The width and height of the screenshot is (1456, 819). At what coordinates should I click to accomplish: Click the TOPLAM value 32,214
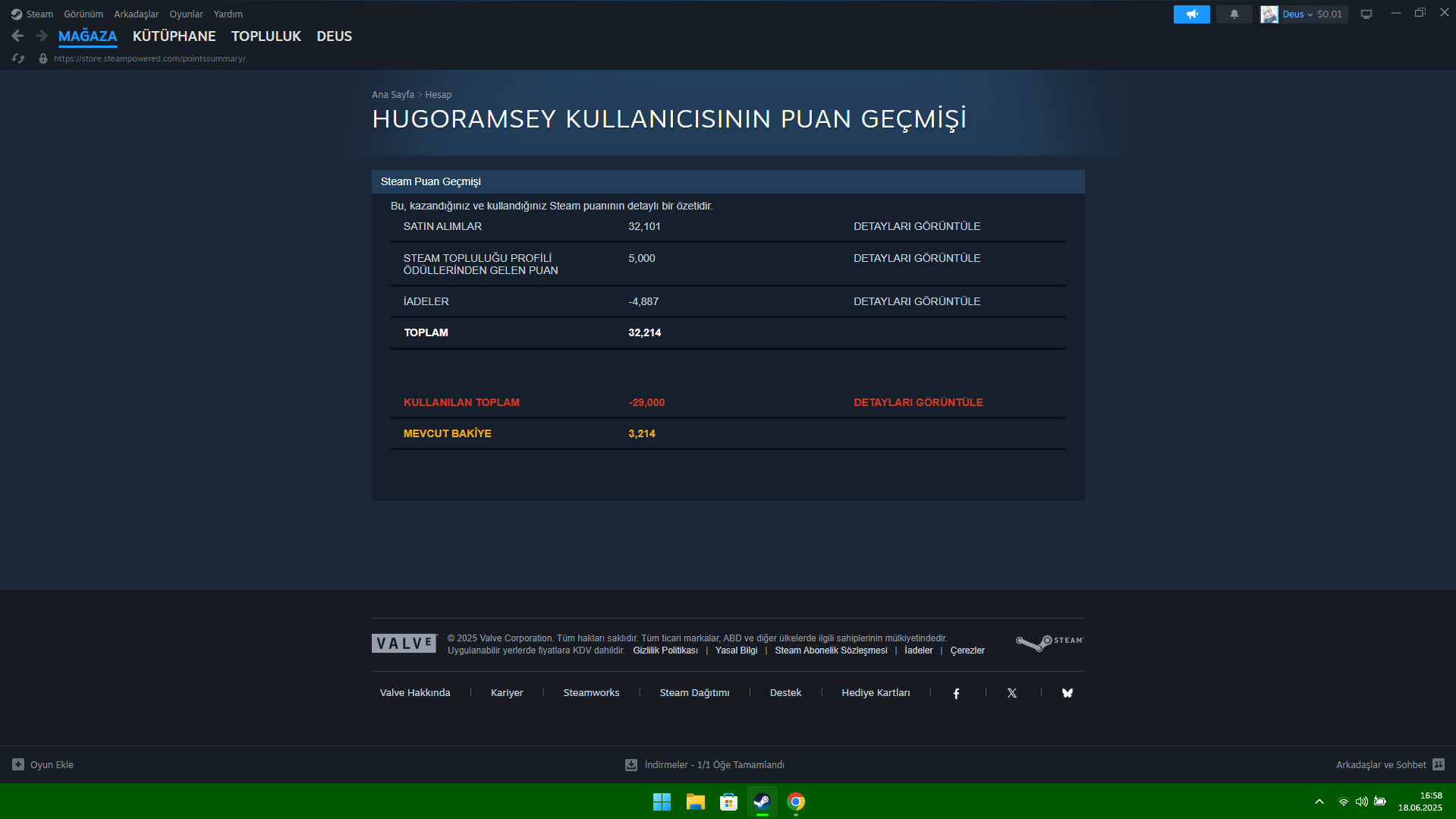645,332
